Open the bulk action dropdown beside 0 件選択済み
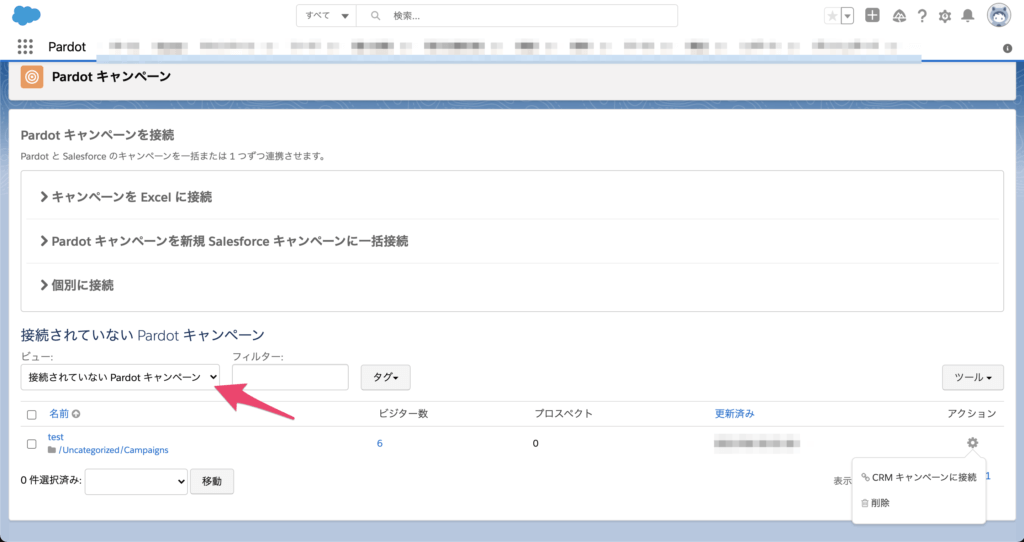 [136, 481]
